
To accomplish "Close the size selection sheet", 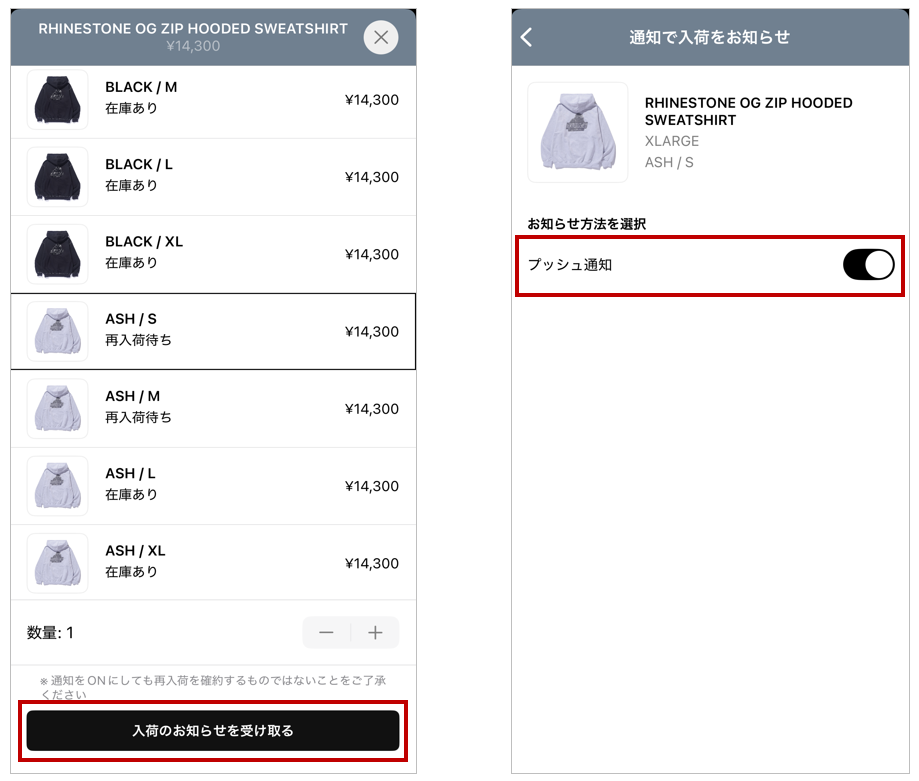I will coord(380,38).
